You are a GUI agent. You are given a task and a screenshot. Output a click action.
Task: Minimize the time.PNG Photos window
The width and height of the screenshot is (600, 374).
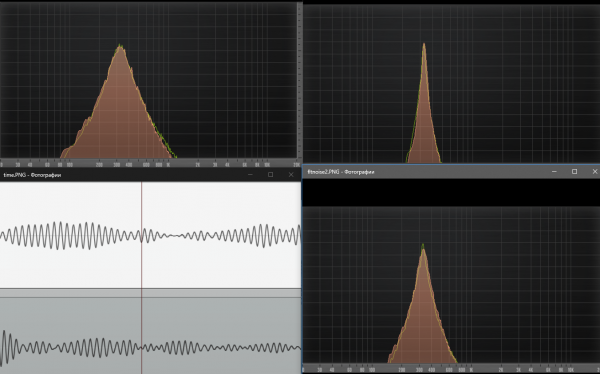(x=250, y=175)
